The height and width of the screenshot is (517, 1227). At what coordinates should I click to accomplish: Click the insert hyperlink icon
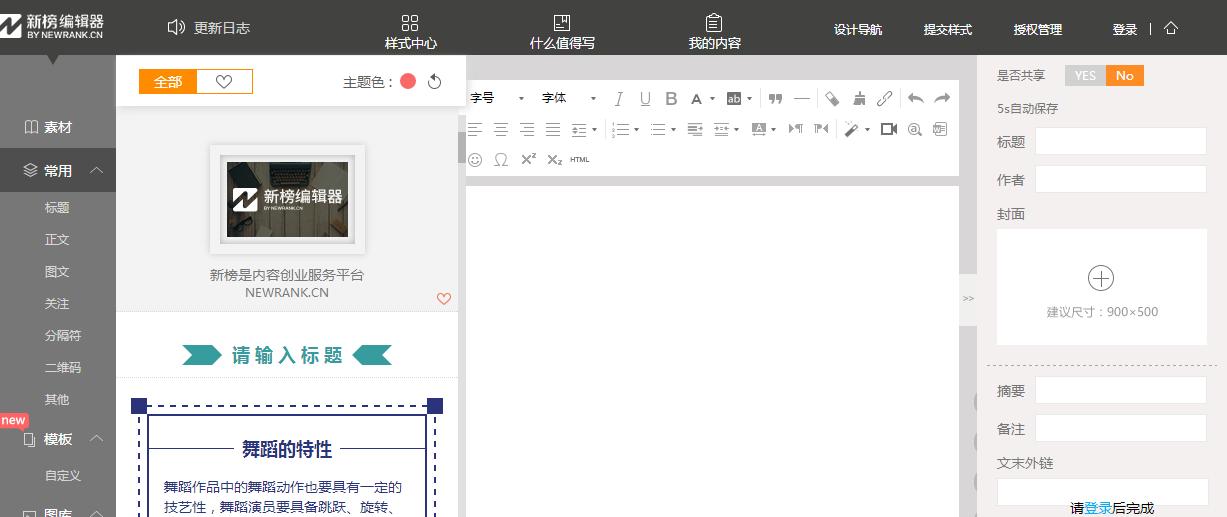[x=884, y=98]
